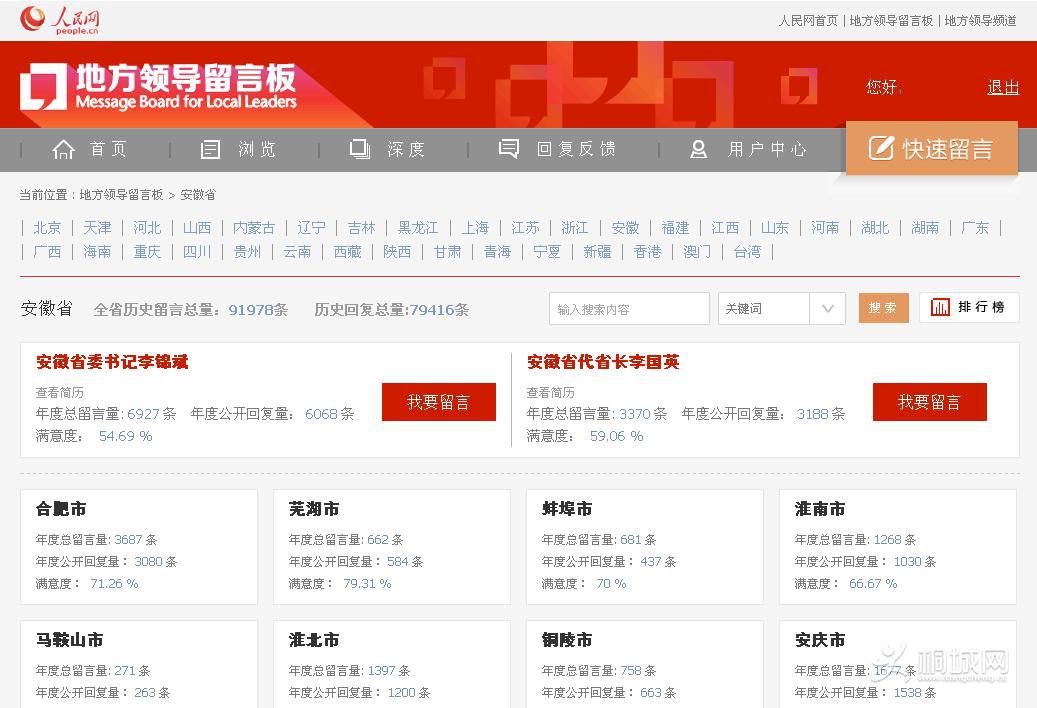Open the 关键词 dropdown arrow
Viewport: 1037px width, 708px height.
pos(827,308)
